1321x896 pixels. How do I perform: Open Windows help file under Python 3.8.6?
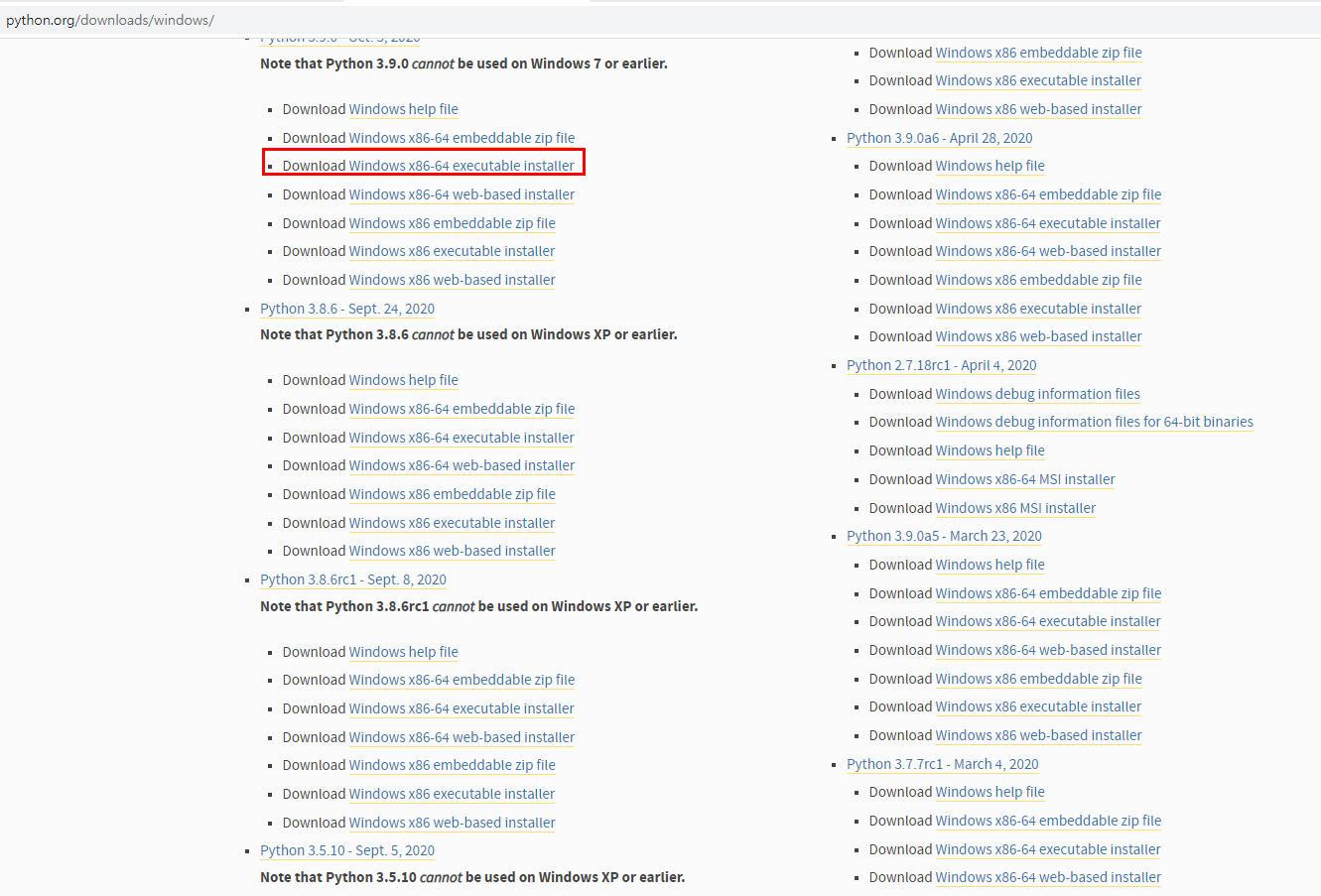click(404, 380)
